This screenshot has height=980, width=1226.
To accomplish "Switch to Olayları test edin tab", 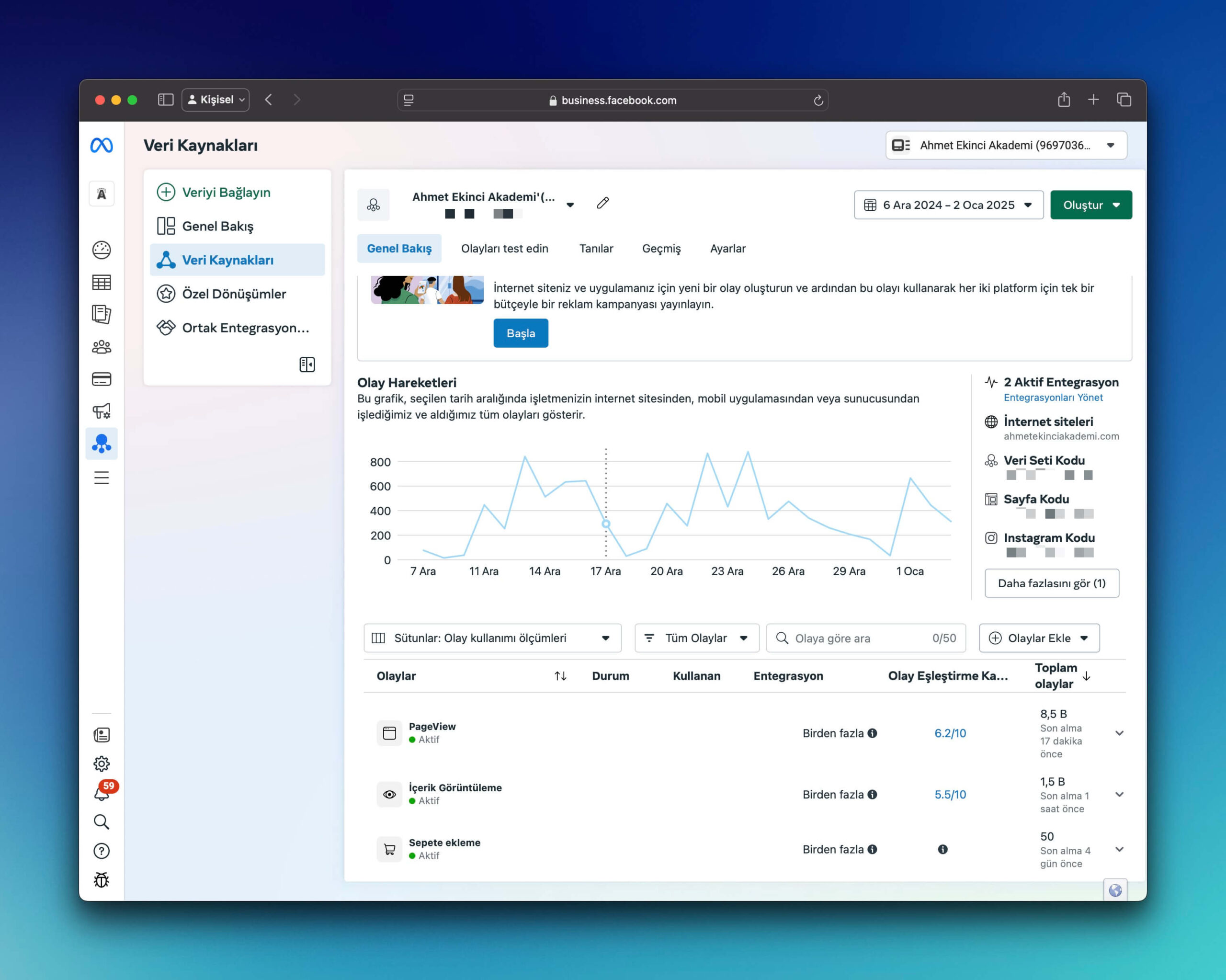I will pos(504,249).
